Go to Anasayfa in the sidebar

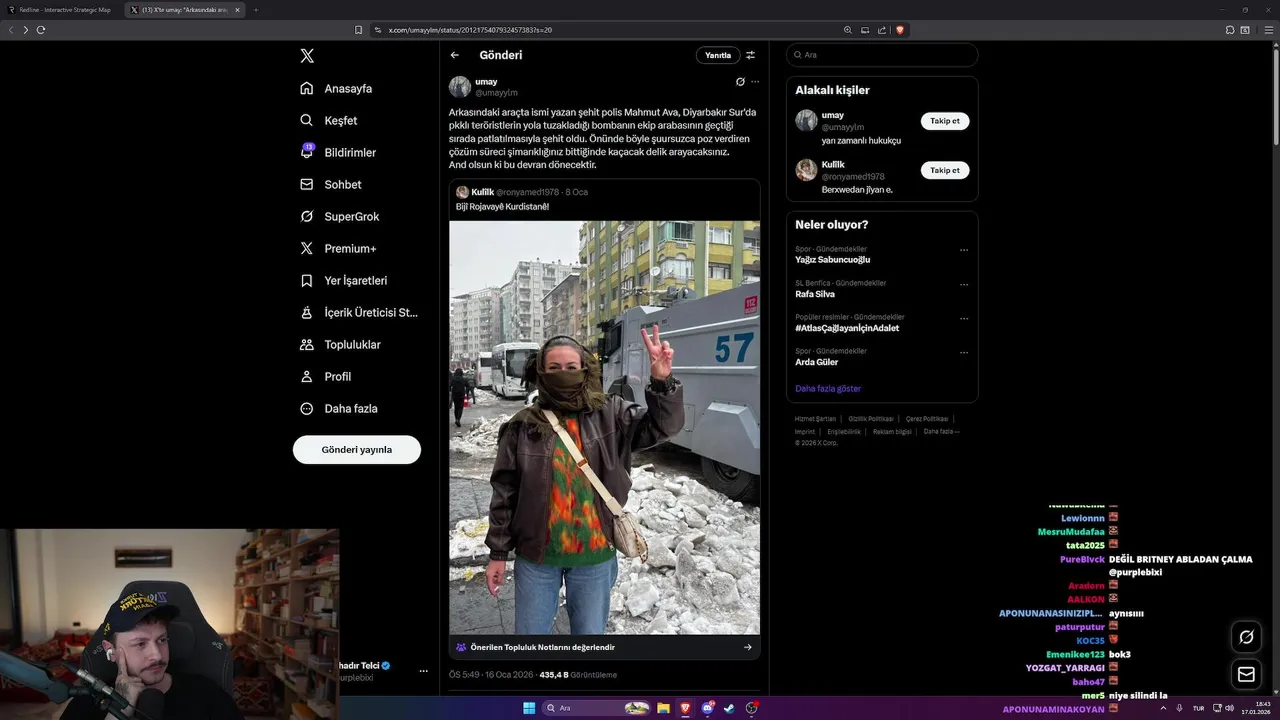pos(336,88)
